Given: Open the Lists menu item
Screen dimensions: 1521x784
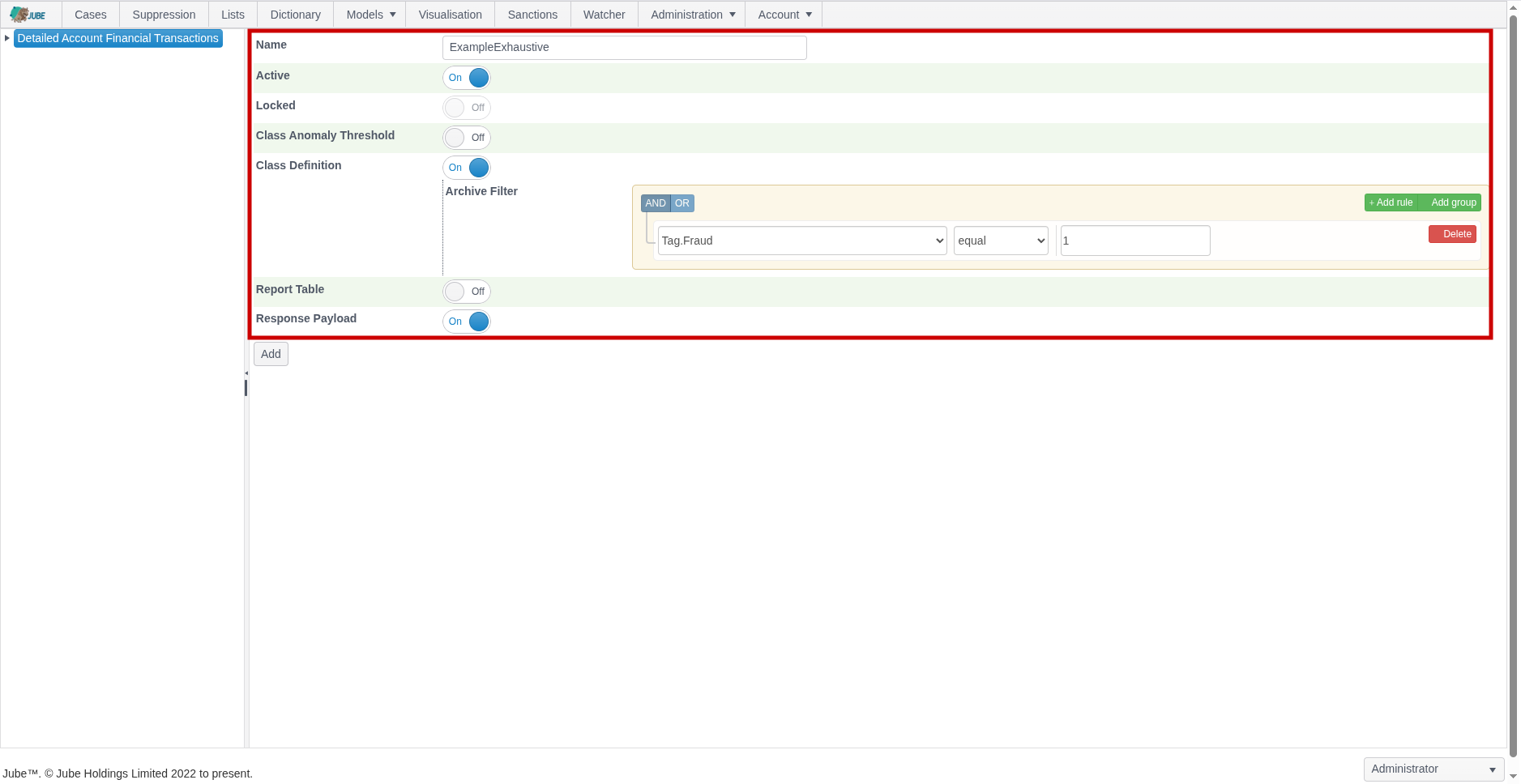Looking at the screenshot, I should tap(233, 15).
